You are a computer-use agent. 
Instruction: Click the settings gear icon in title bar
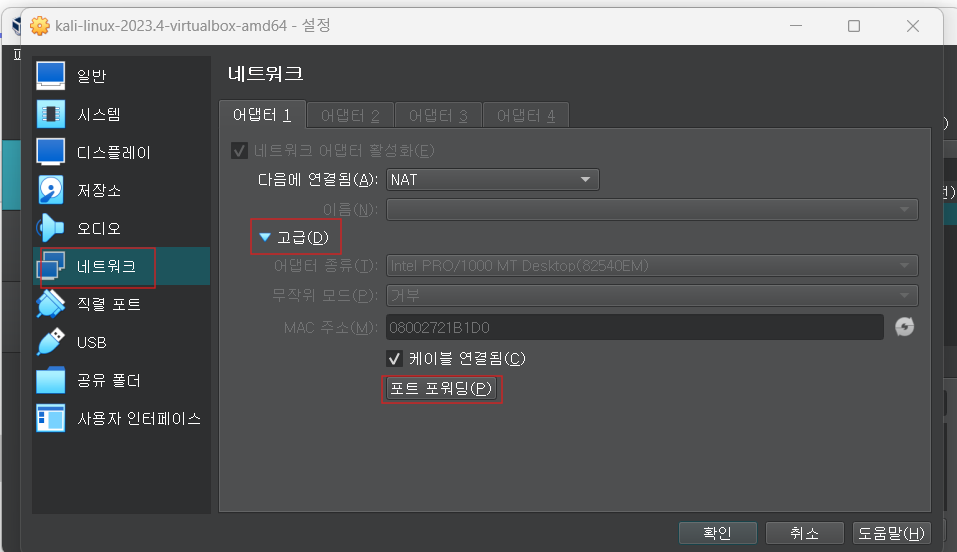point(40,26)
